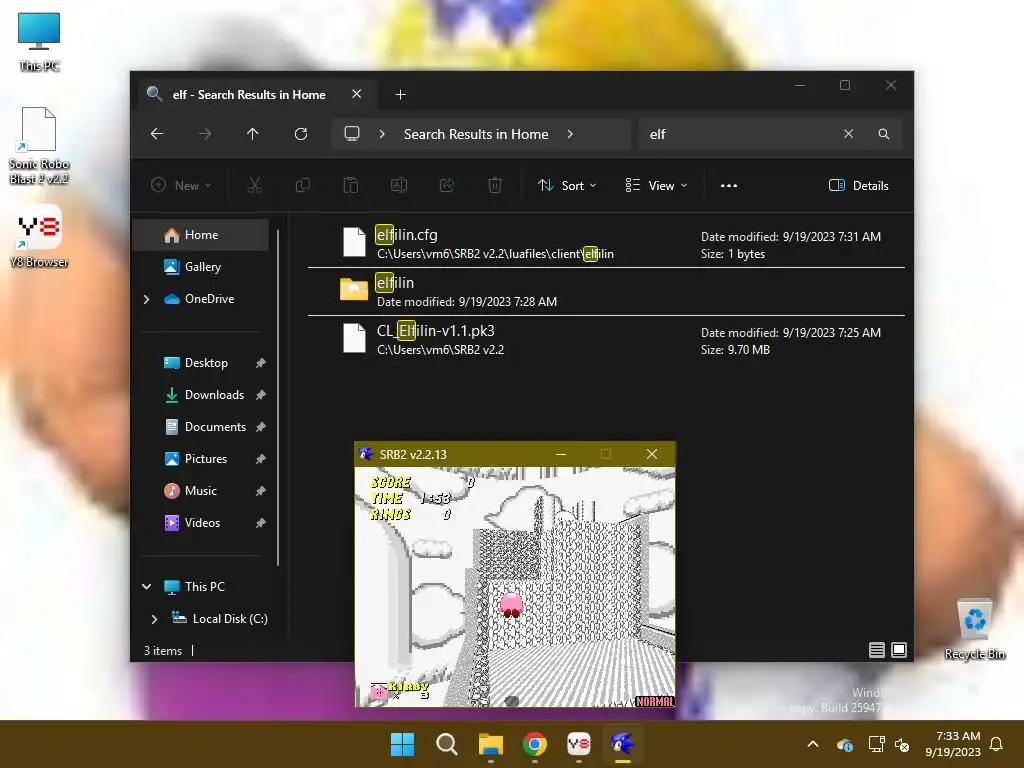This screenshot has width=1024, height=768.
Task: Click inside the SRB2 game viewport
Action: coord(515,586)
